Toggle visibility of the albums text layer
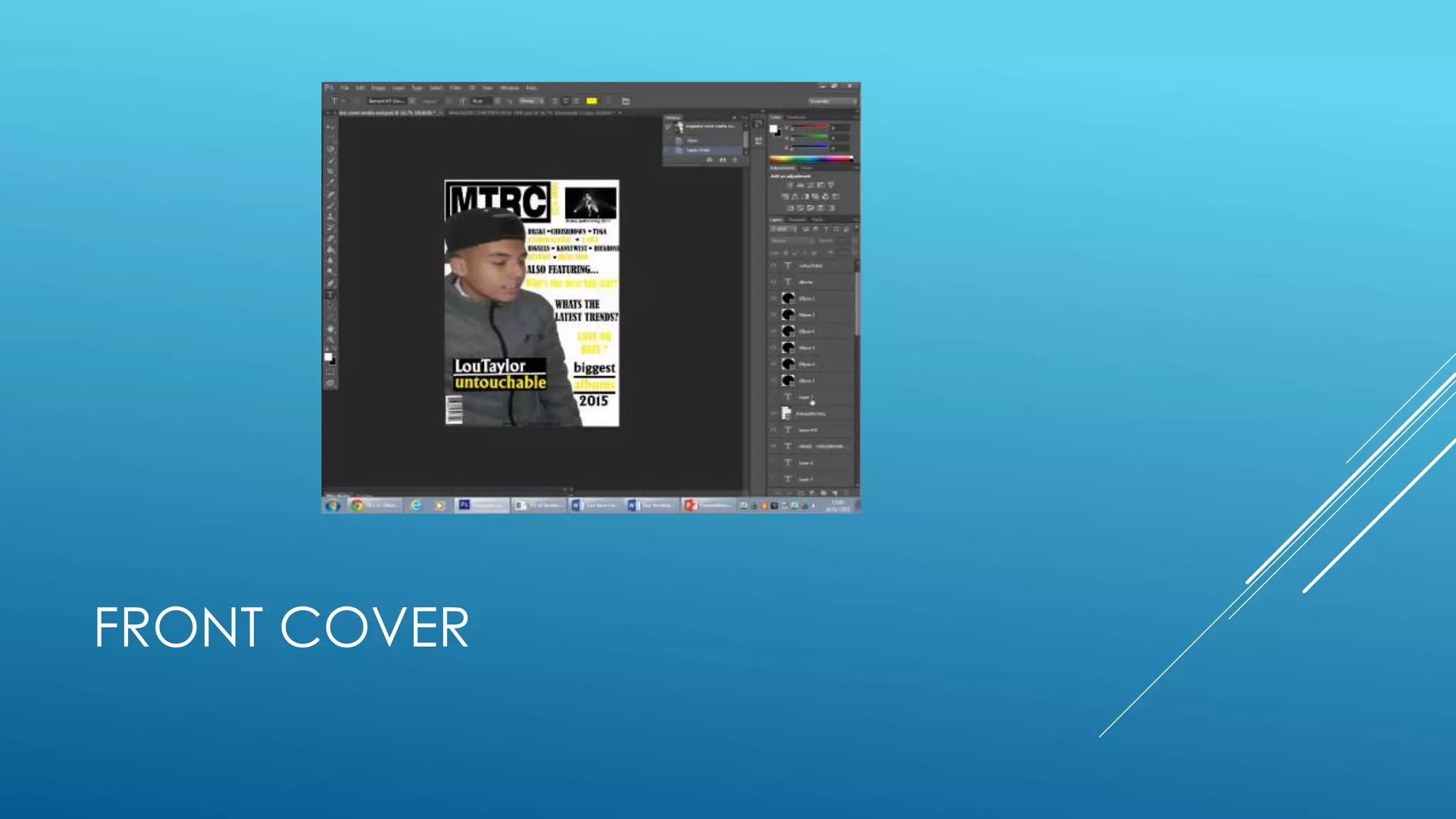Image resolution: width=1456 pixels, height=819 pixels. click(x=773, y=282)
